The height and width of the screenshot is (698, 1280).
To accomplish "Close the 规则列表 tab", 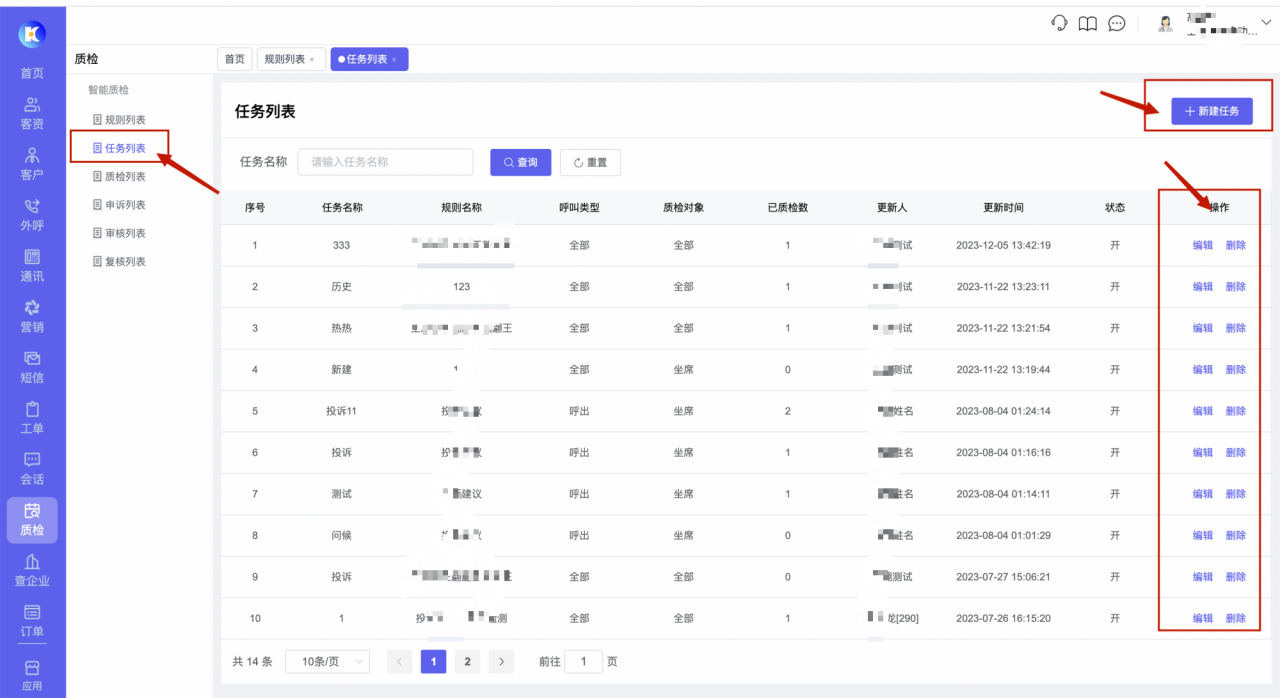I will click(x=312, y=60).
